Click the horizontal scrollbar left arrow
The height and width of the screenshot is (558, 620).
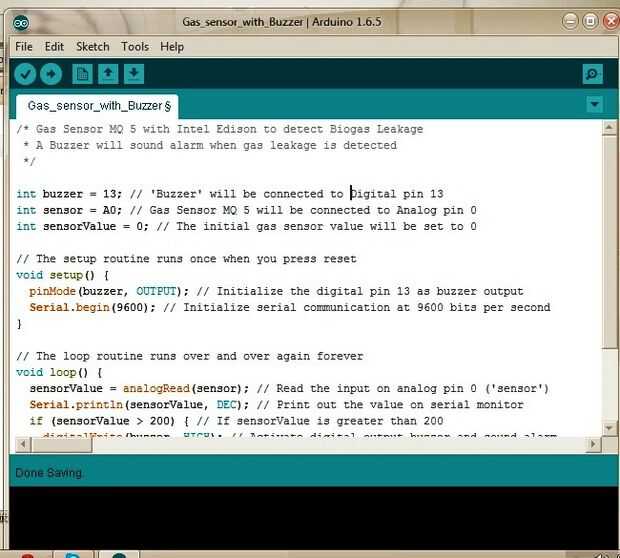(x=23, y=444)
